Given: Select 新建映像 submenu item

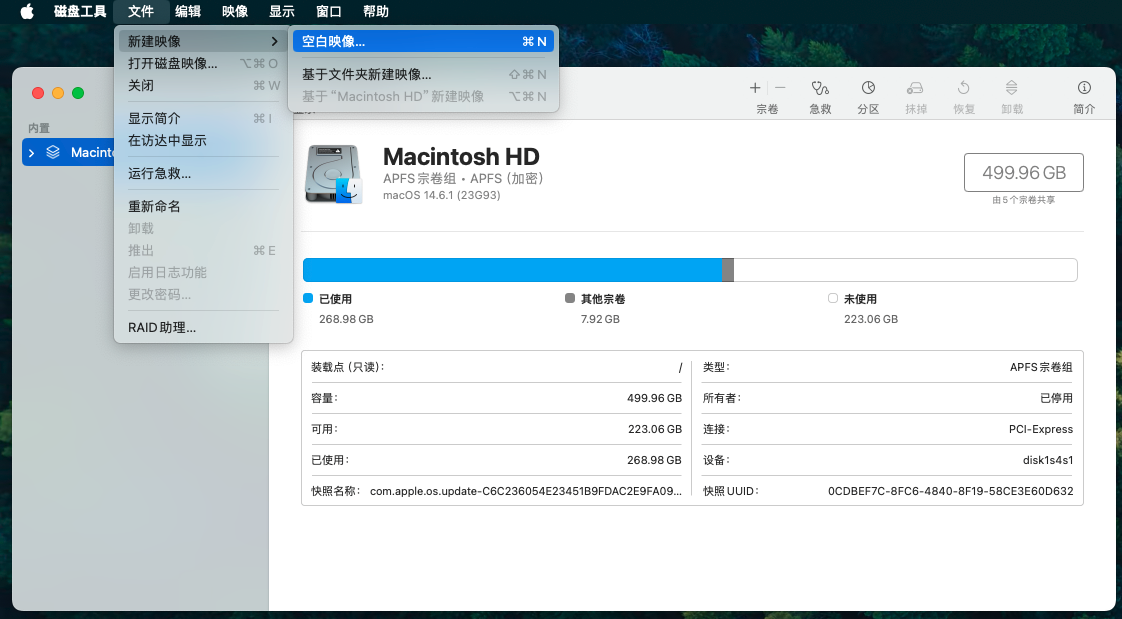Looking at the screenshot, I should tap(203, 42).
